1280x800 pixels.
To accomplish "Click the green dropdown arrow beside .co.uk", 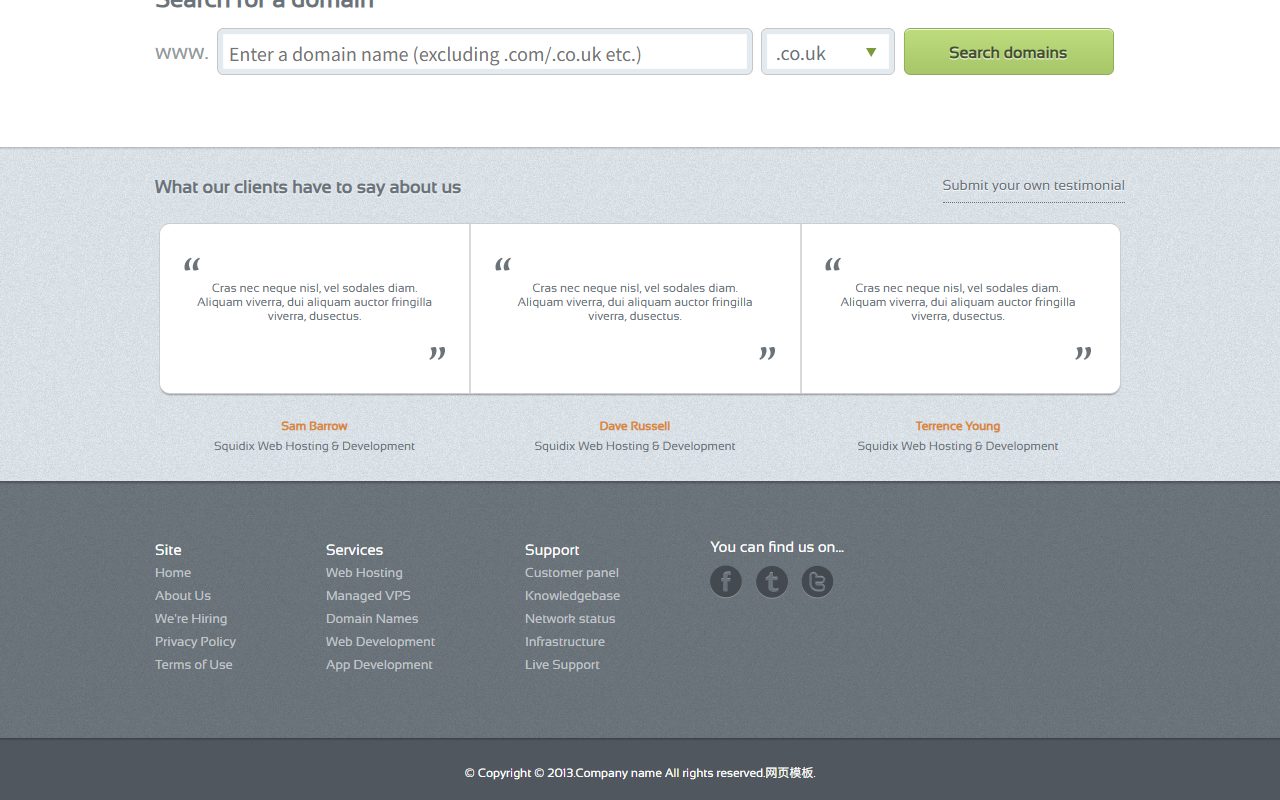I will [x=871, y=52].
